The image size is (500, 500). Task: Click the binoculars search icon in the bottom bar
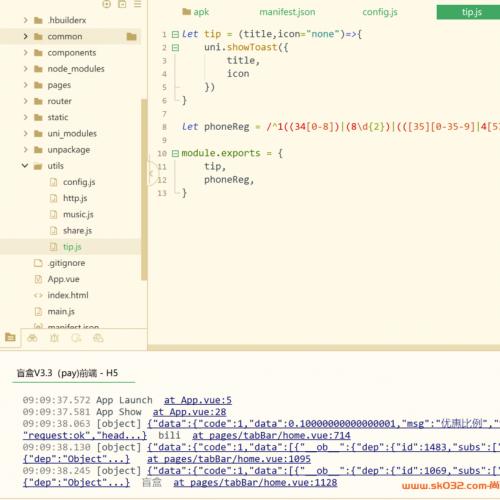tap(32, 338)
